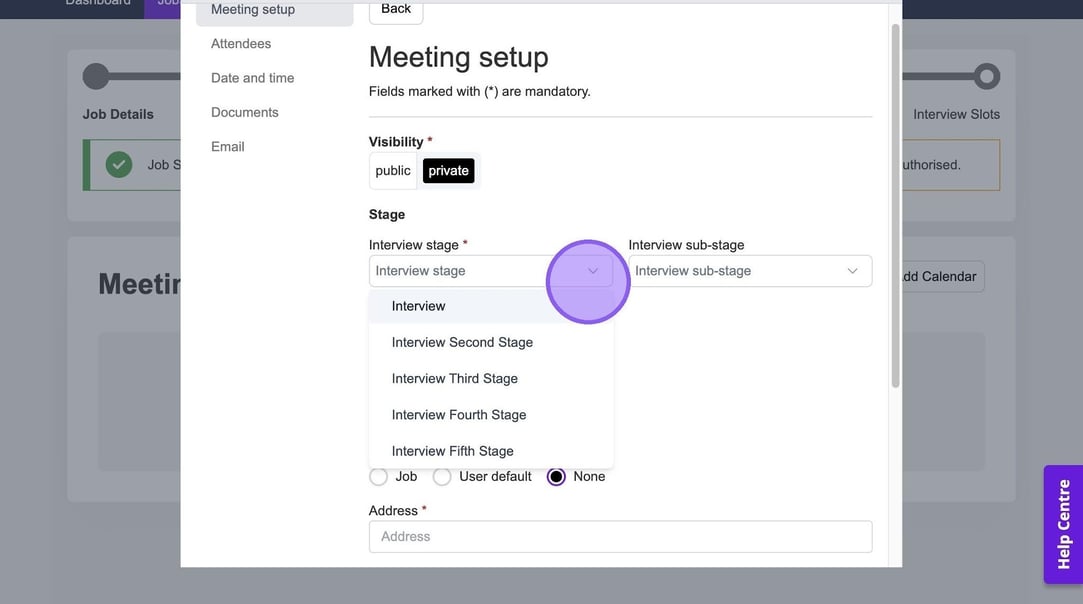The height and width of the screenshot is (604, 1083).
Task: Open the Help Centre side tab
Action: [1063, 523]
